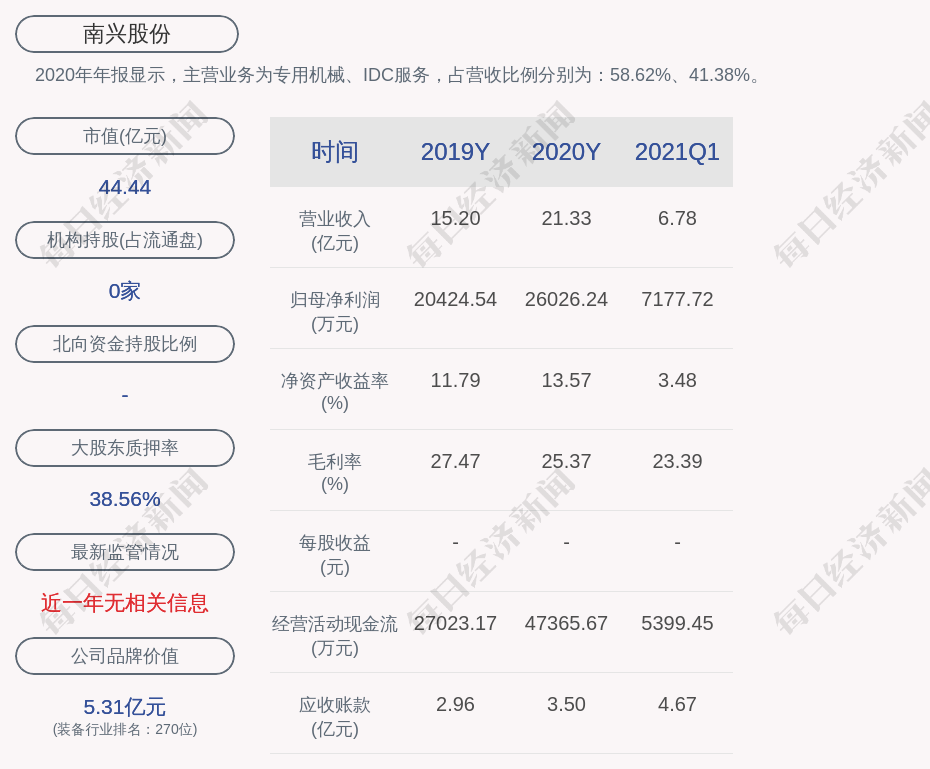Click the 5.31亿元 brand value figure

pyautogui.click(x=125, y=707)
